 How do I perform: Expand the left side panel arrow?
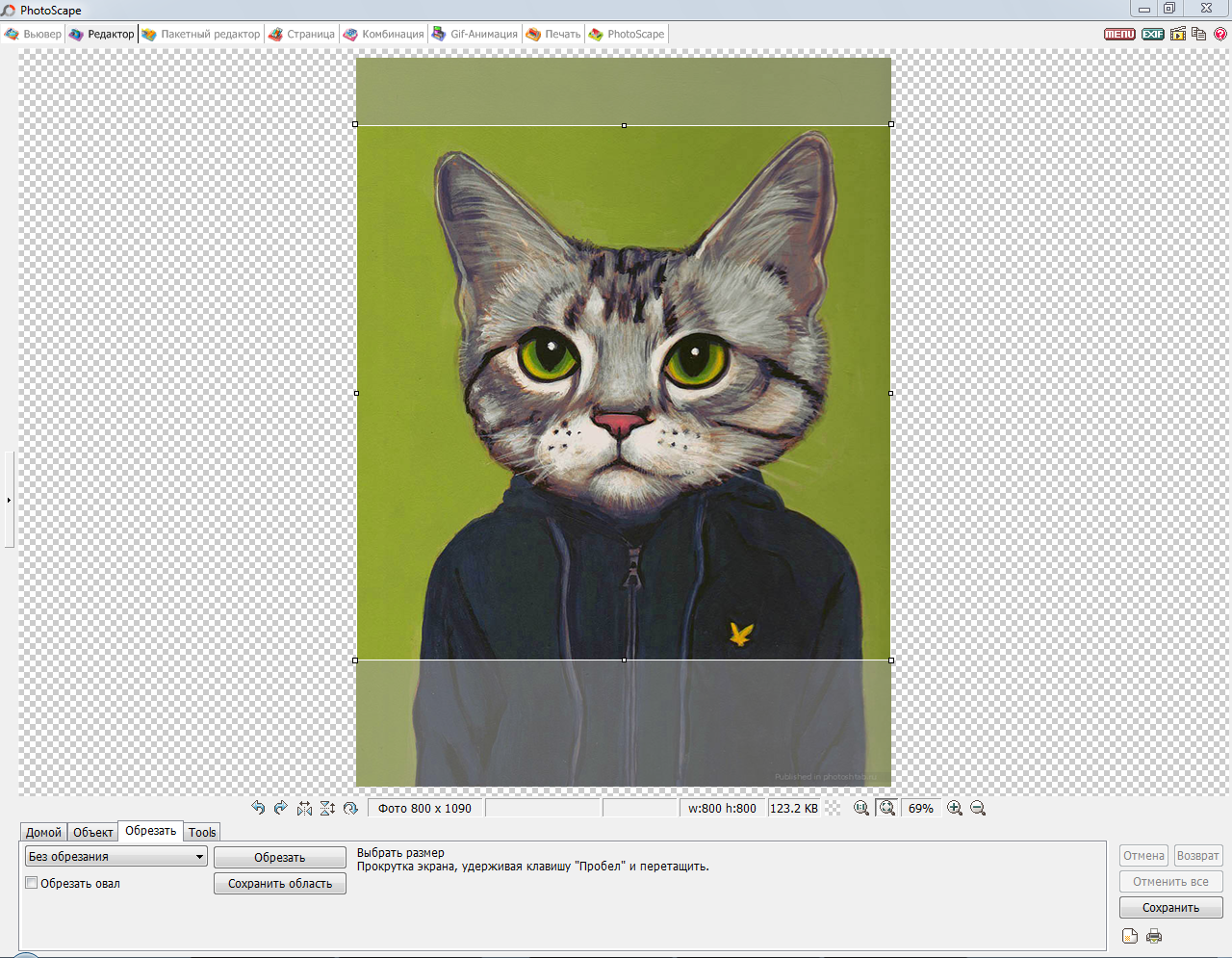pos(9,500)
